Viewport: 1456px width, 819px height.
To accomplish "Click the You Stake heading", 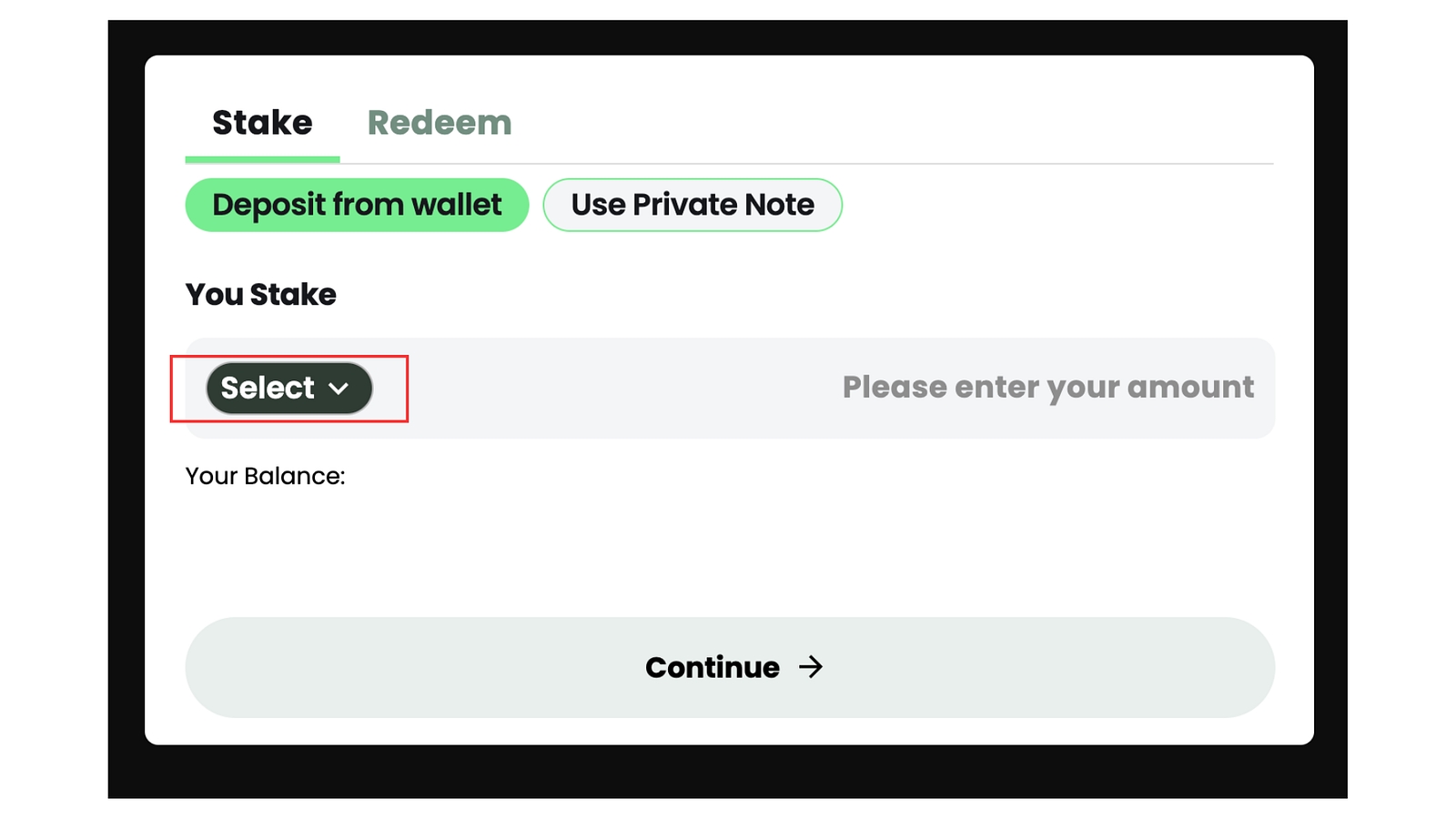I will (x=260, y=295).
